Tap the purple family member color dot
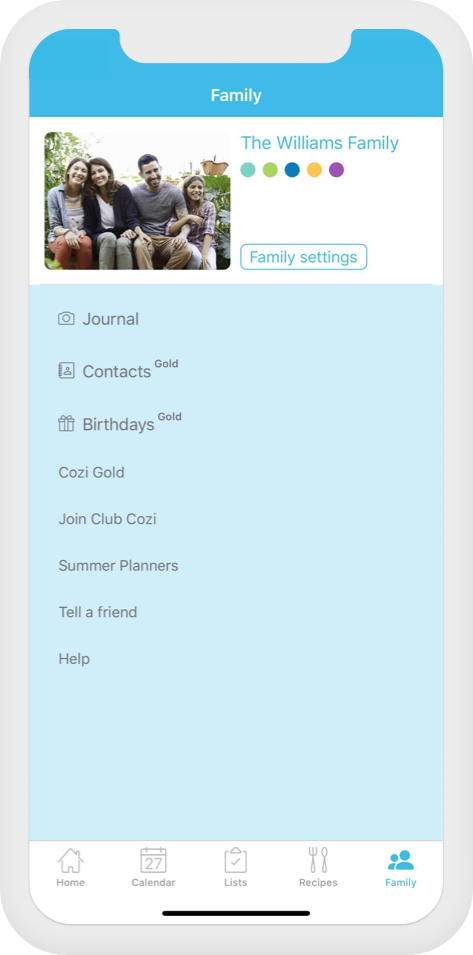This screenshot has height=955, width=473. coord(337,170)
